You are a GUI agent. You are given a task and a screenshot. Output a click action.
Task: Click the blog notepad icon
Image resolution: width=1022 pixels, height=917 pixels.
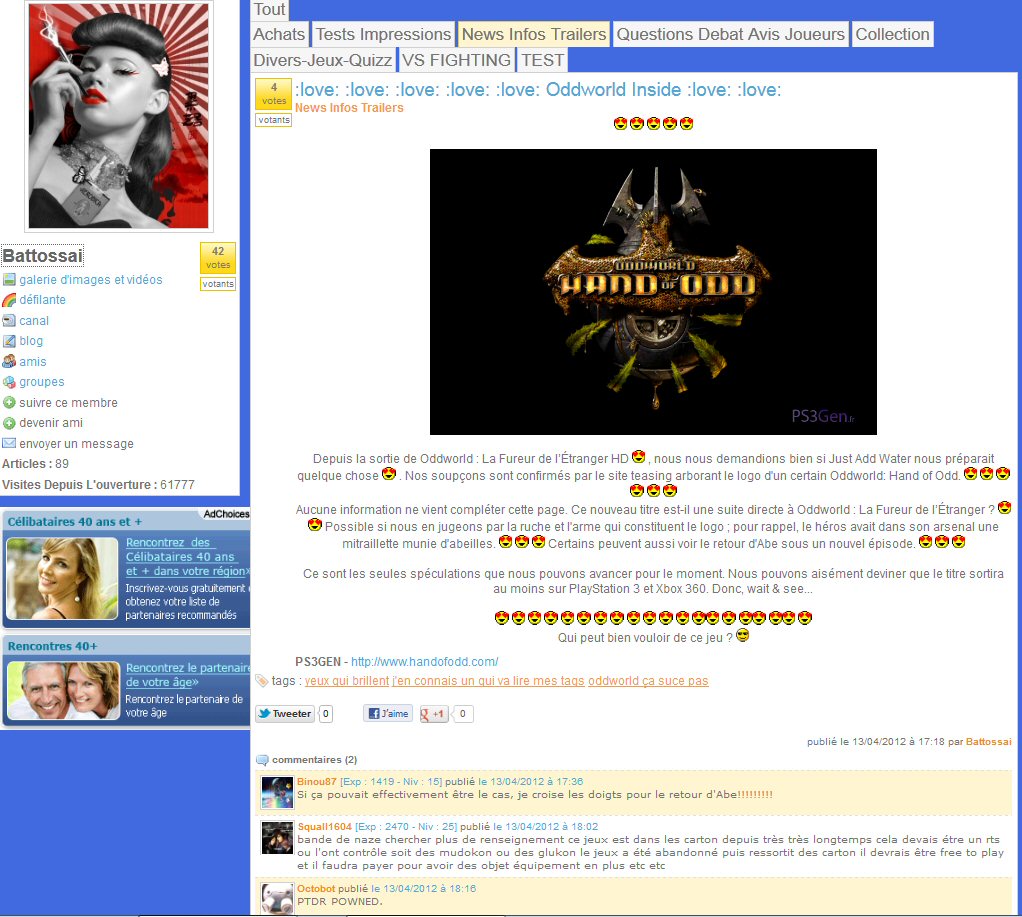pos(9,341)
